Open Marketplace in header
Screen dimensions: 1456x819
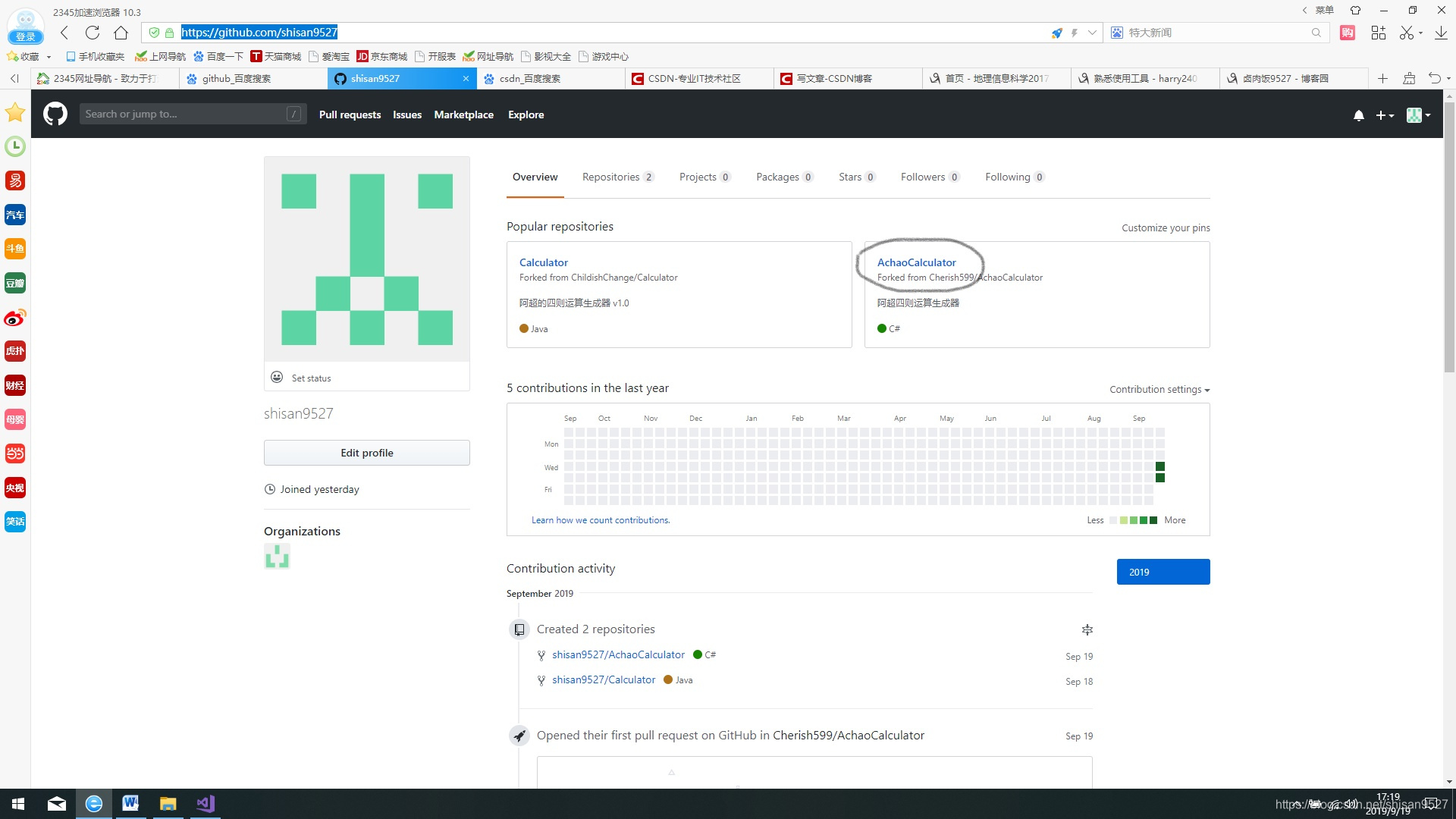point(463,115)
